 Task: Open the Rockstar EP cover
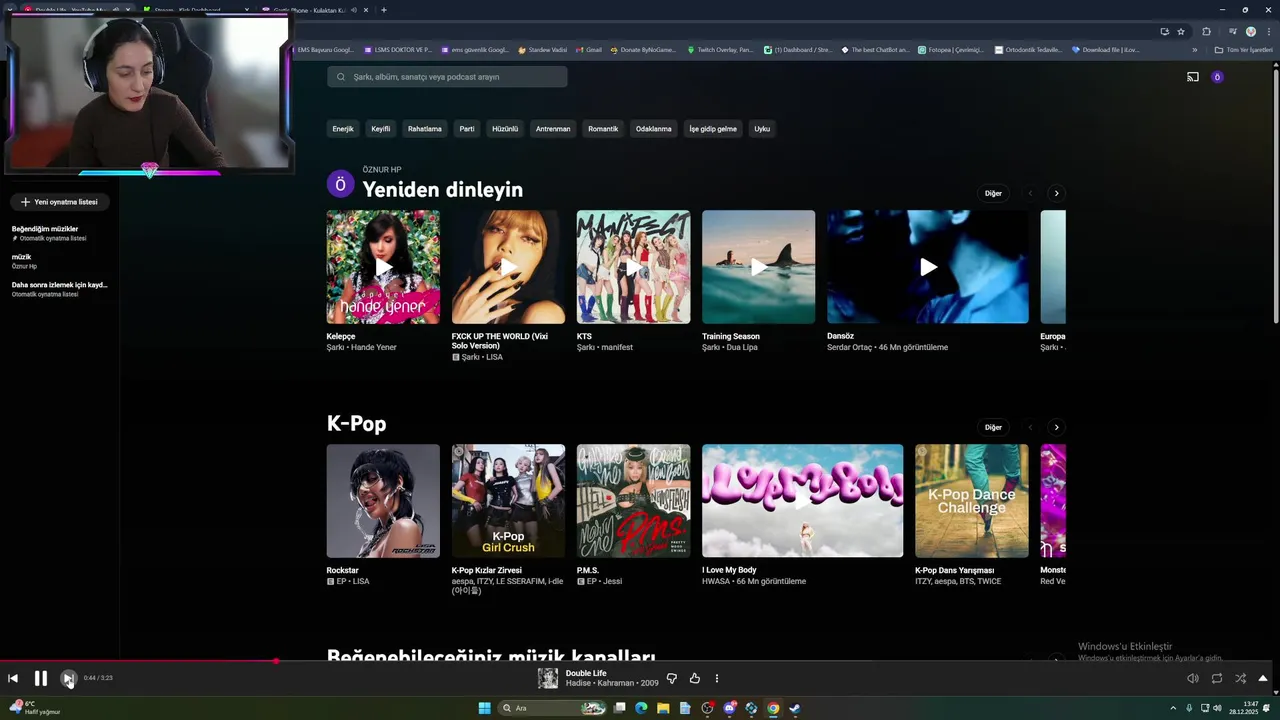pyautogui.click(x=383, y=501)
